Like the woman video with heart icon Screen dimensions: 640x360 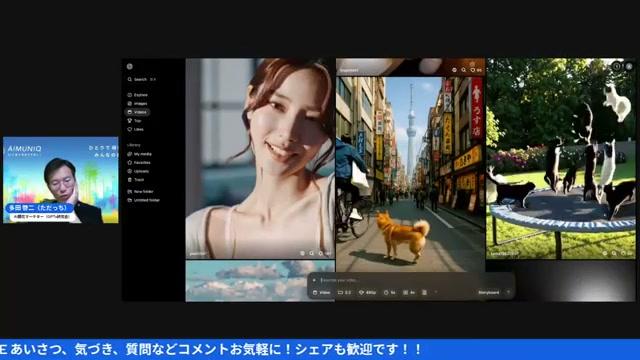(321, 253)
